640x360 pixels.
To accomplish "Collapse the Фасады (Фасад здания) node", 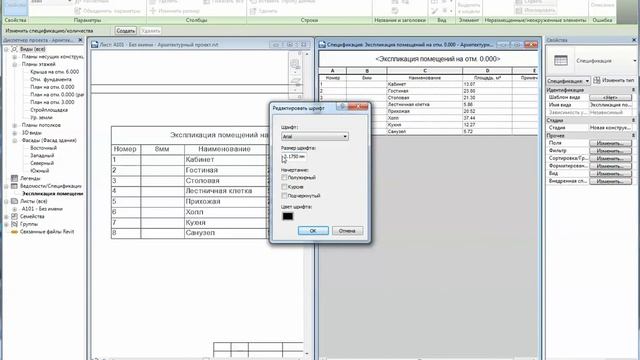I will [14, 140].
